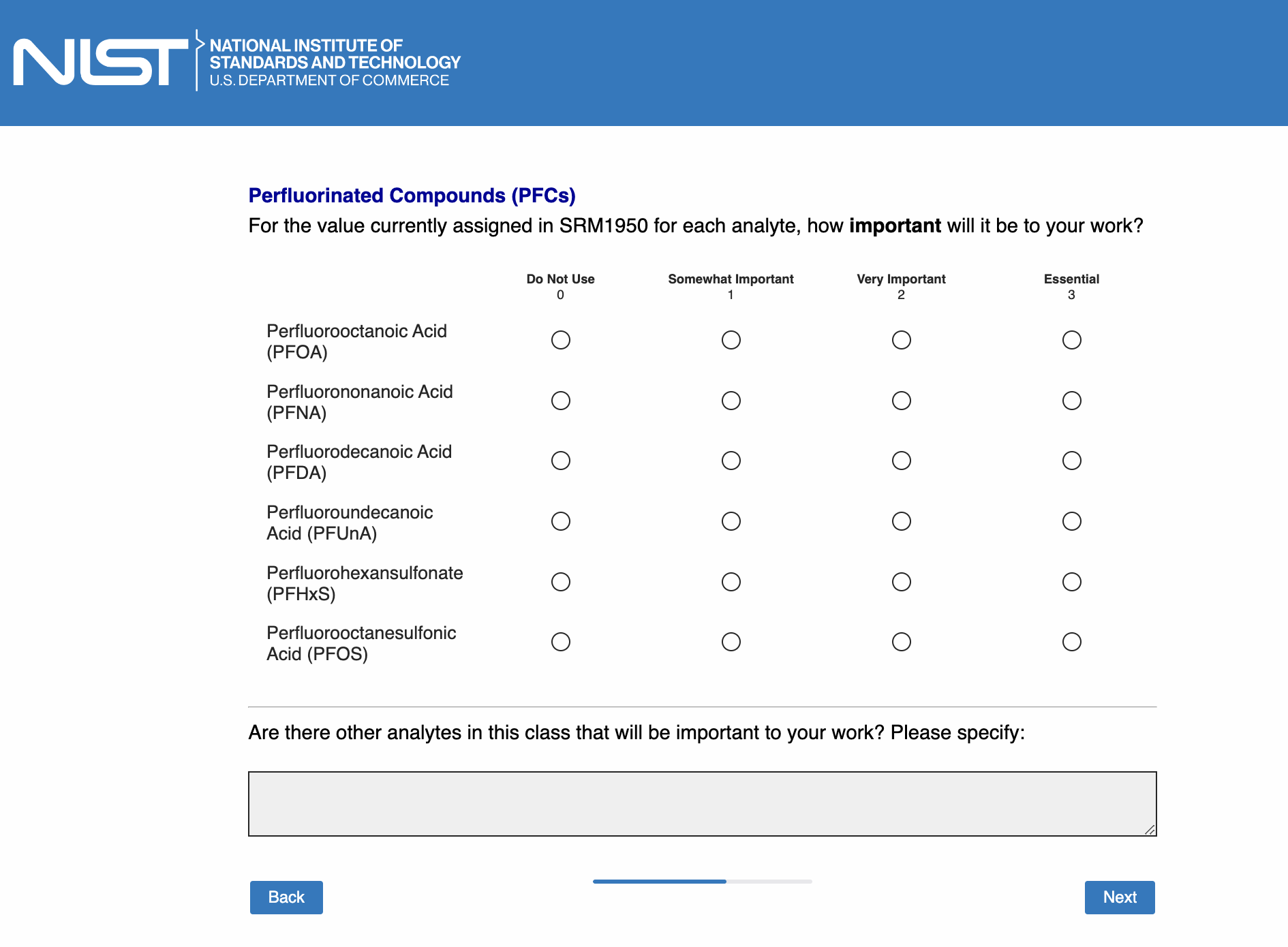This screenshot has width=1288, height=947.
Task: Set PFDA to Do Not Use
Action: [x=561, y=461]
